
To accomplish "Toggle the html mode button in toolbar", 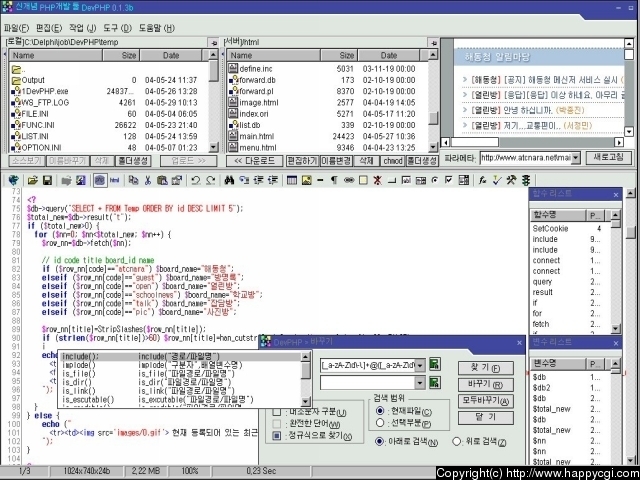I will tap(115, 180).
